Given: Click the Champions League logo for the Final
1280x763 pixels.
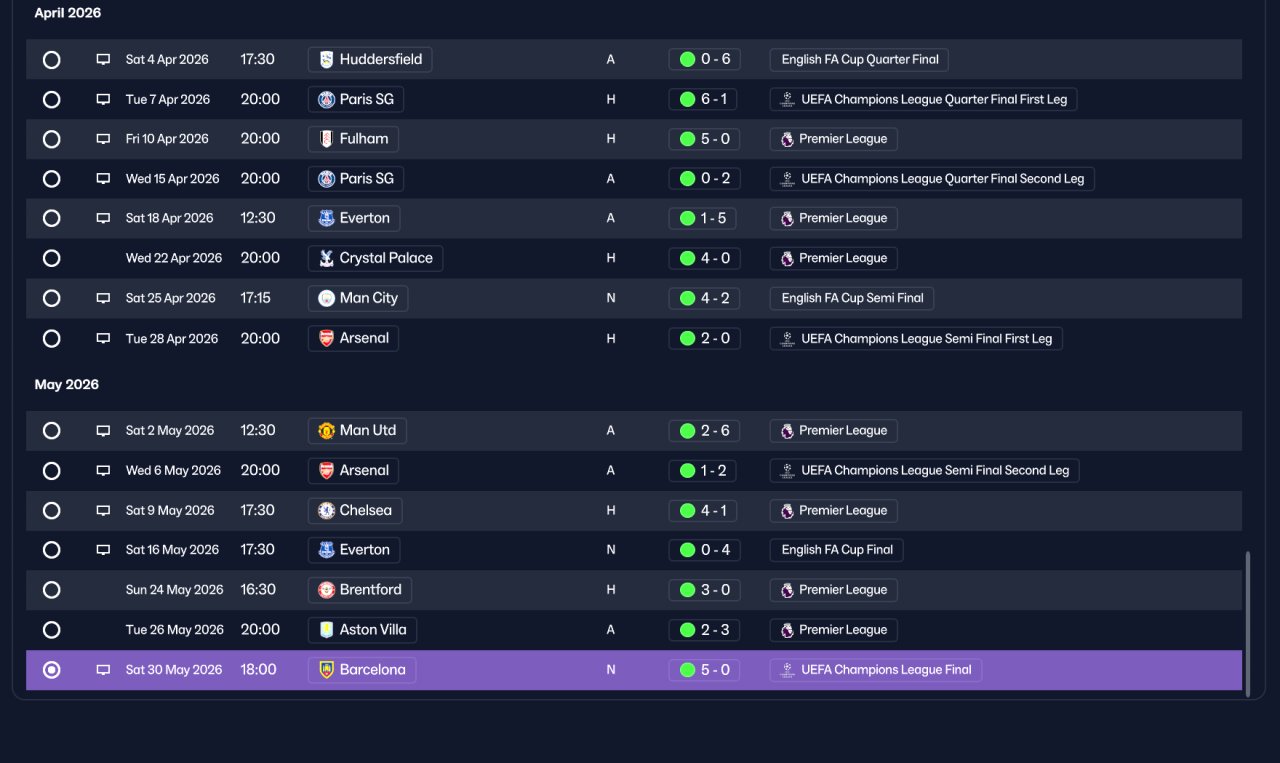Looking at the screenshot, I should (x=787, y=670).
